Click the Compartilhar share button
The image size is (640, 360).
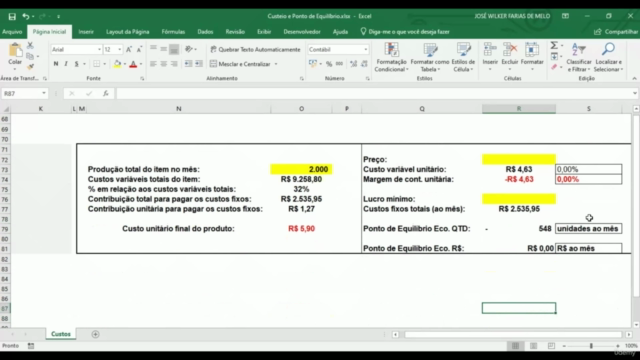[616, 32]
